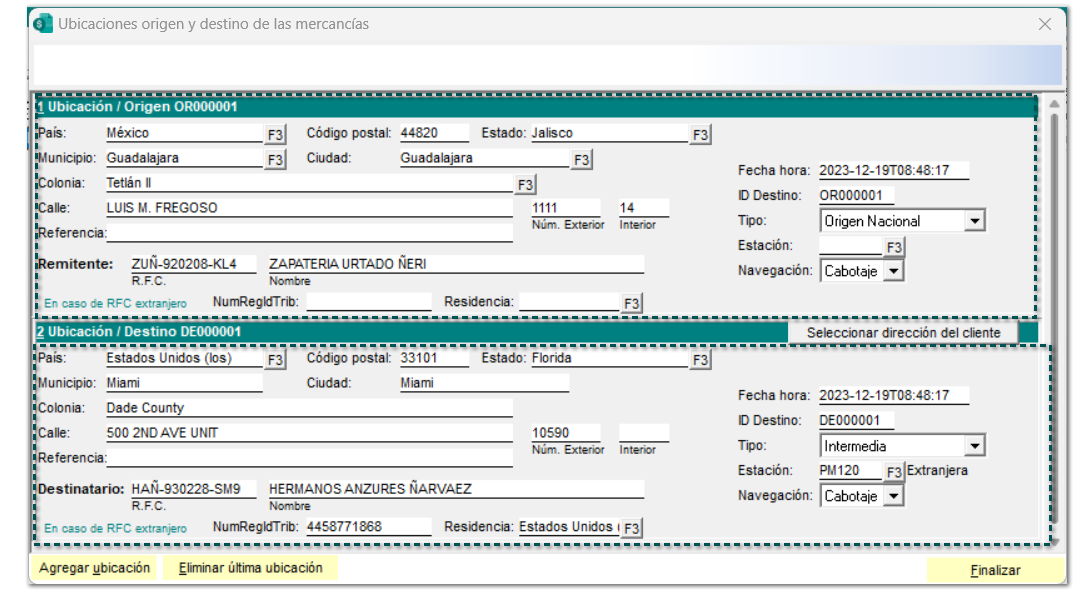Open destination Navegación Cabotaje dropdown
The height and width of the screenshot is (593, 1076).
pyautogui.click(x=894, y=496)
